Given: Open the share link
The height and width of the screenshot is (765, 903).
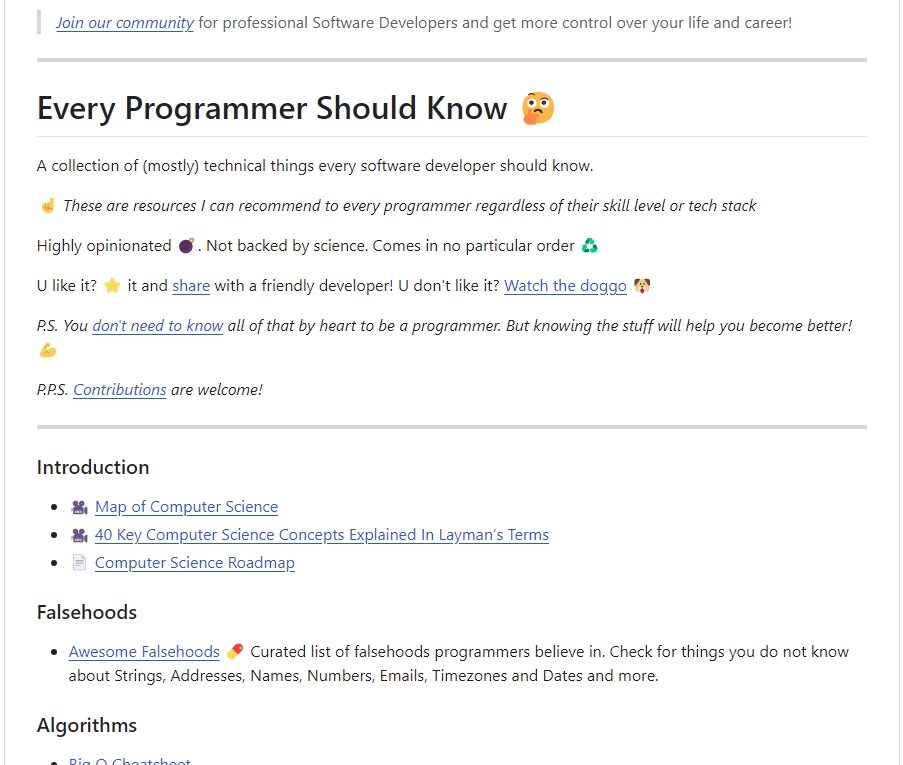Looking at the screenshot, I should (x=191, y=286).
